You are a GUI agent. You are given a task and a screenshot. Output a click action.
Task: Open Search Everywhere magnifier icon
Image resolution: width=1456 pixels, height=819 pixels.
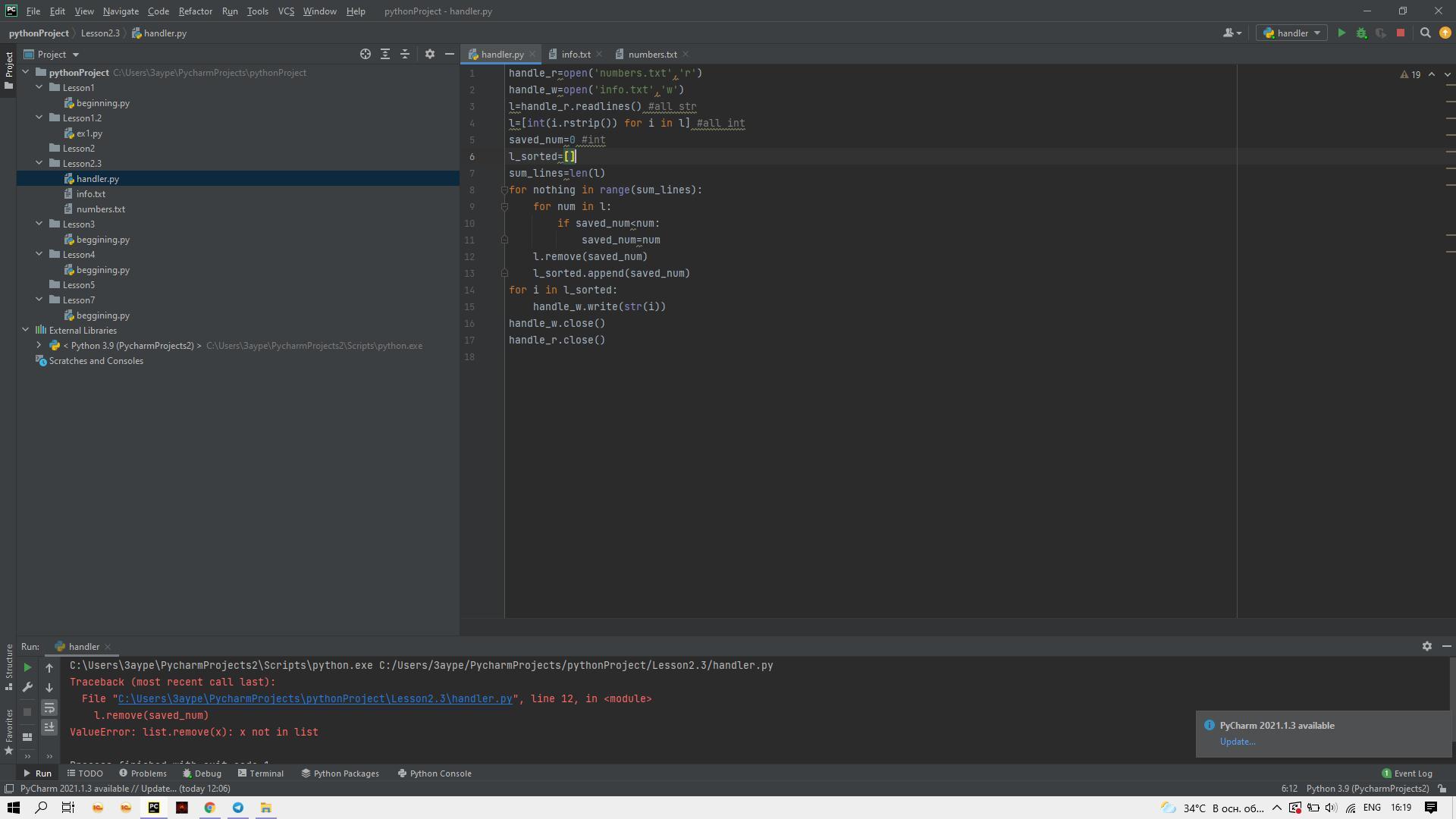pyautogui.click(x=1425, y=33)
